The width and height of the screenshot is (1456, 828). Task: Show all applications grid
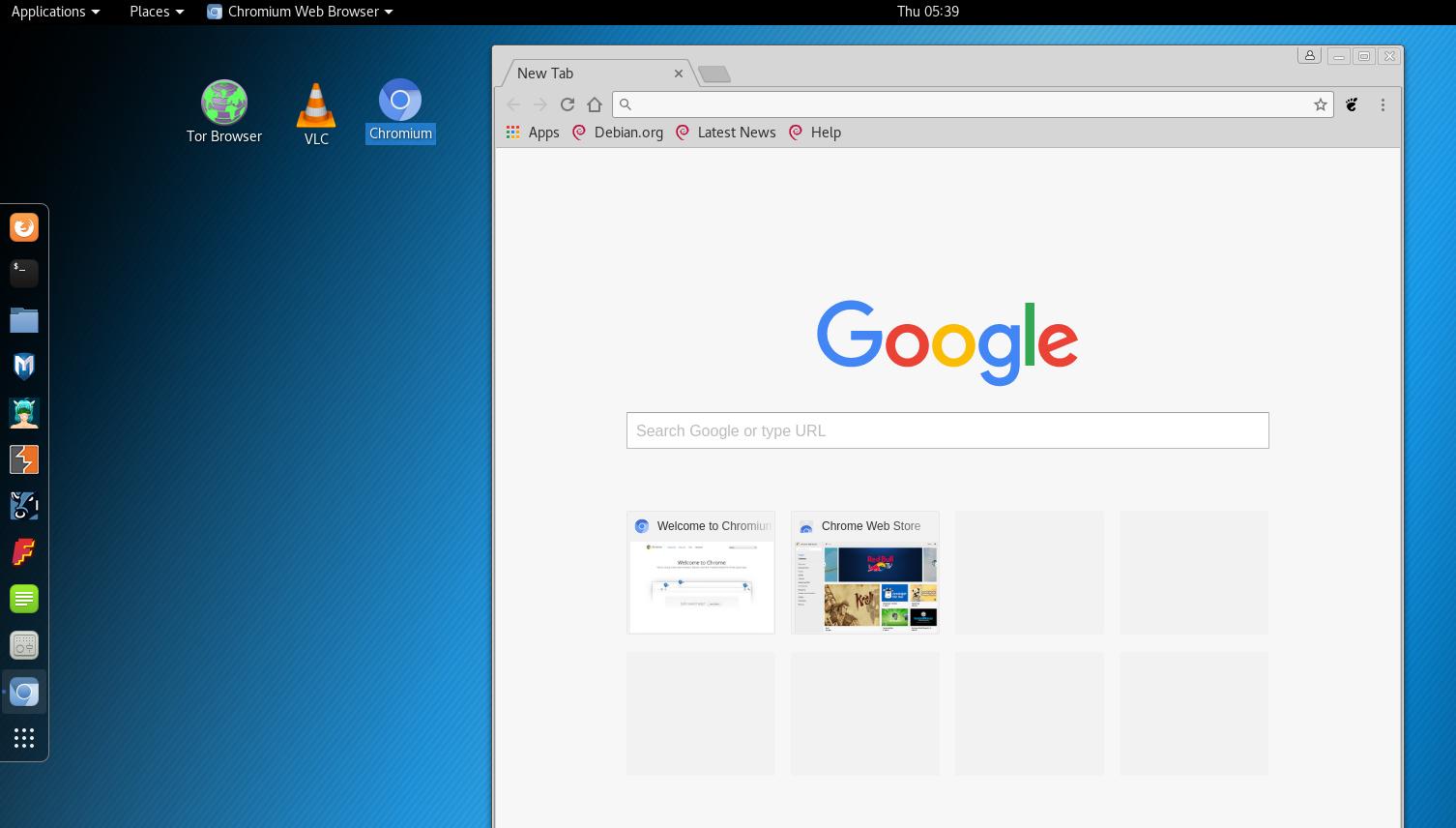click(24, 738)
